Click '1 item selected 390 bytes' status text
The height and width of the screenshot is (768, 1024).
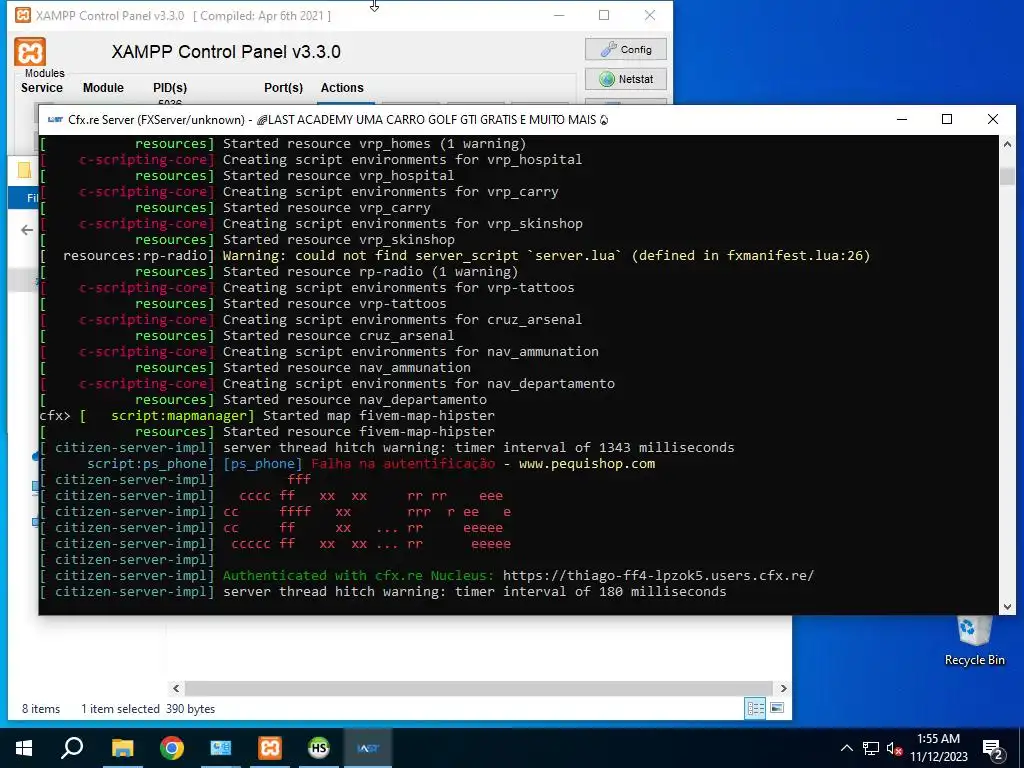(148, 709)
